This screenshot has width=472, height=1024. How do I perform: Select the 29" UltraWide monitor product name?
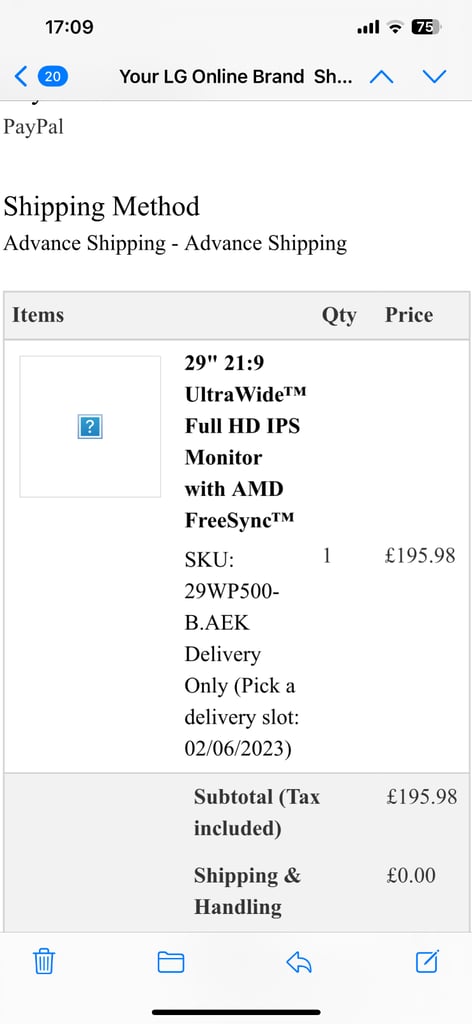tap(246, 441)
